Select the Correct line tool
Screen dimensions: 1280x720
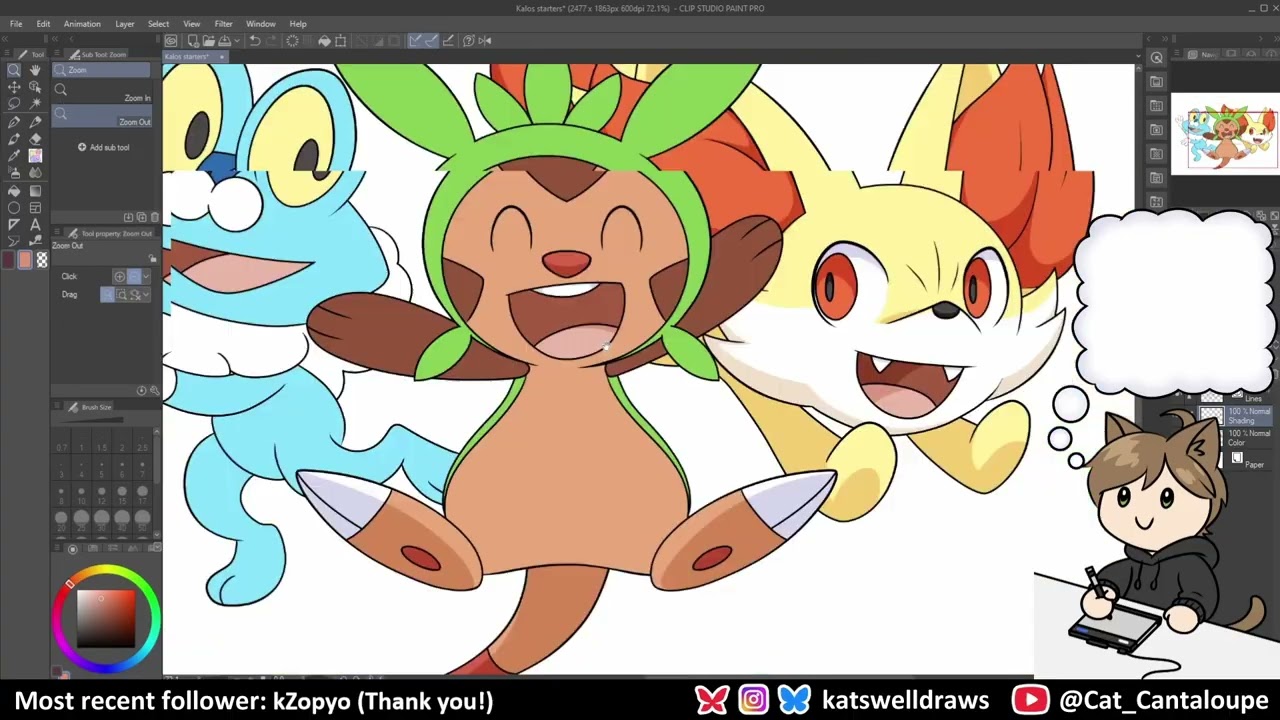pyautogui.click(x=35, y=241)
